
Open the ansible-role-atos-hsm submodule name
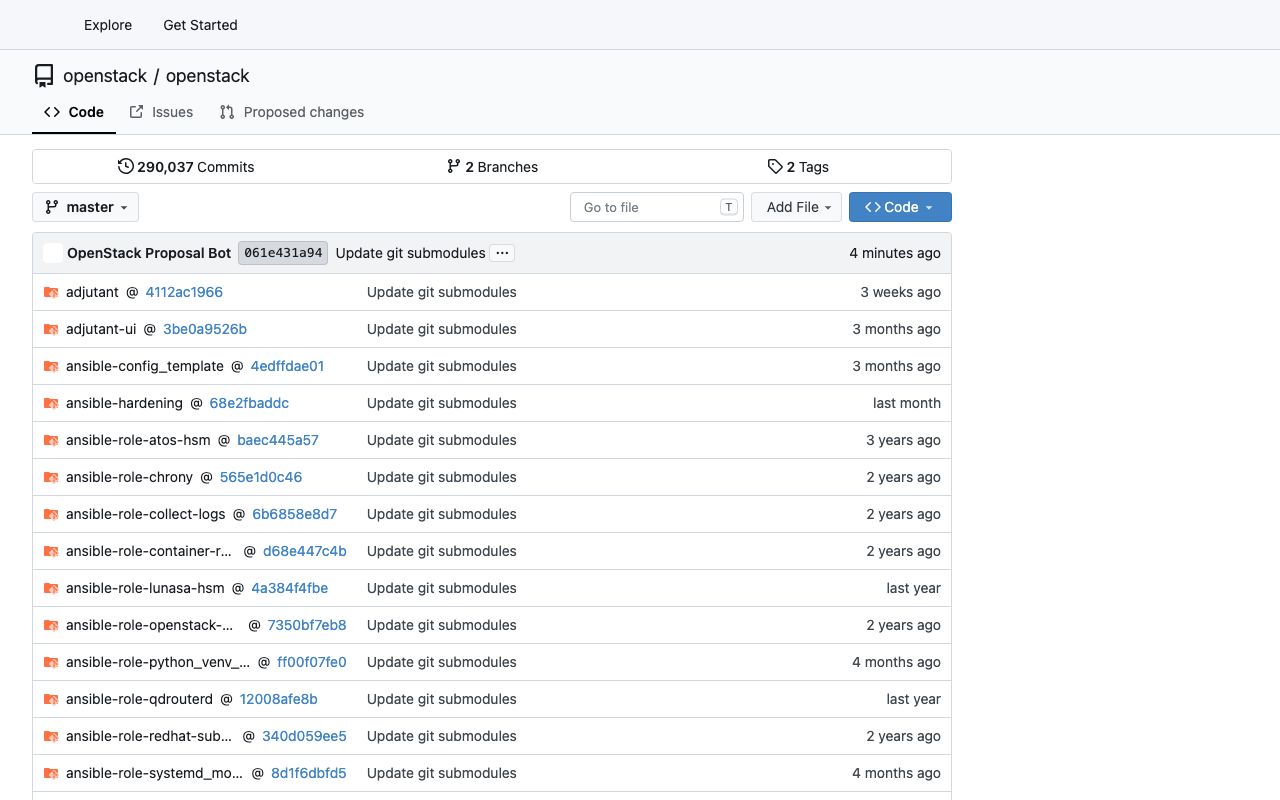tap(138, 440)
